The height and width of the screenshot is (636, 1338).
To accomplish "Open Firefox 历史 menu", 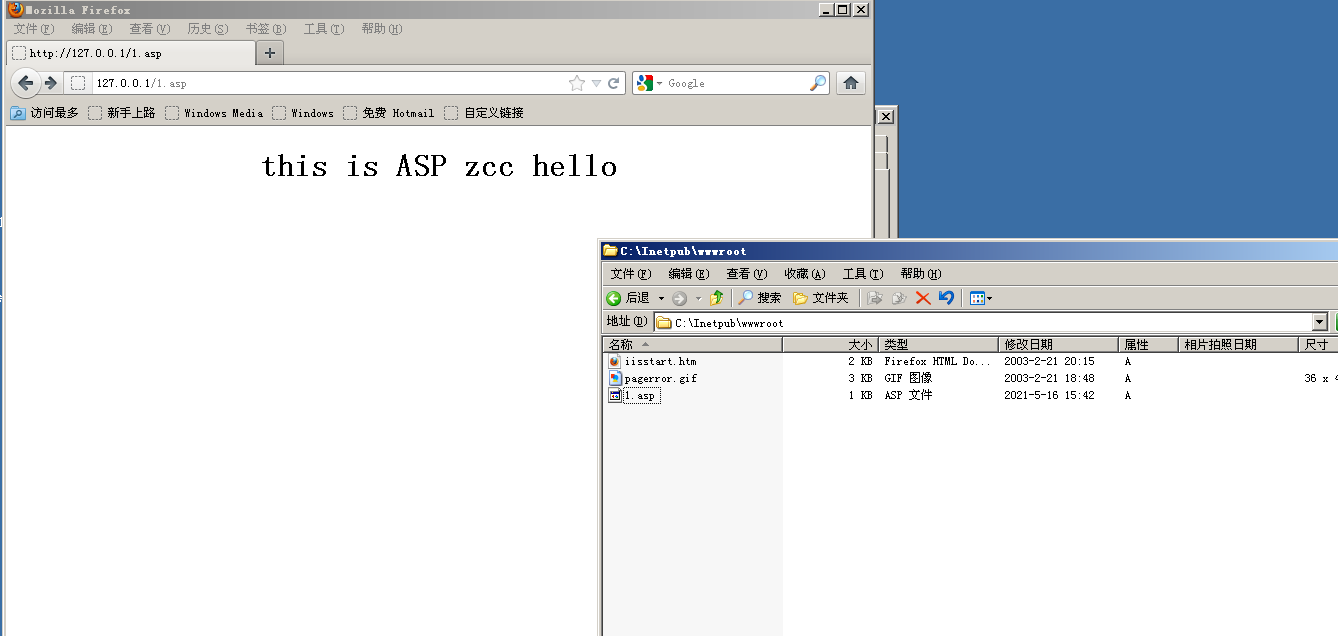I will [x=207, y=29].
